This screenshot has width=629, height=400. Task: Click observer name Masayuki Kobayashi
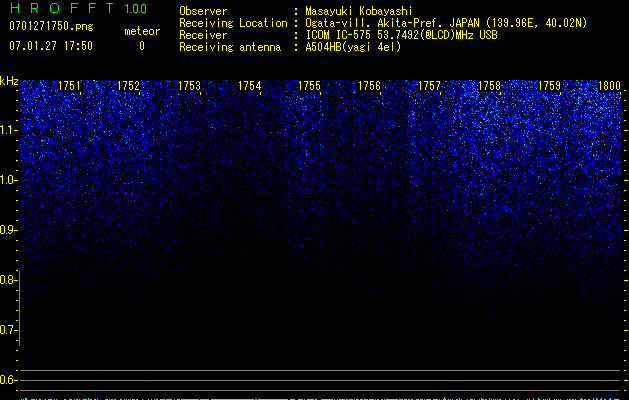[x=359, y=11]
